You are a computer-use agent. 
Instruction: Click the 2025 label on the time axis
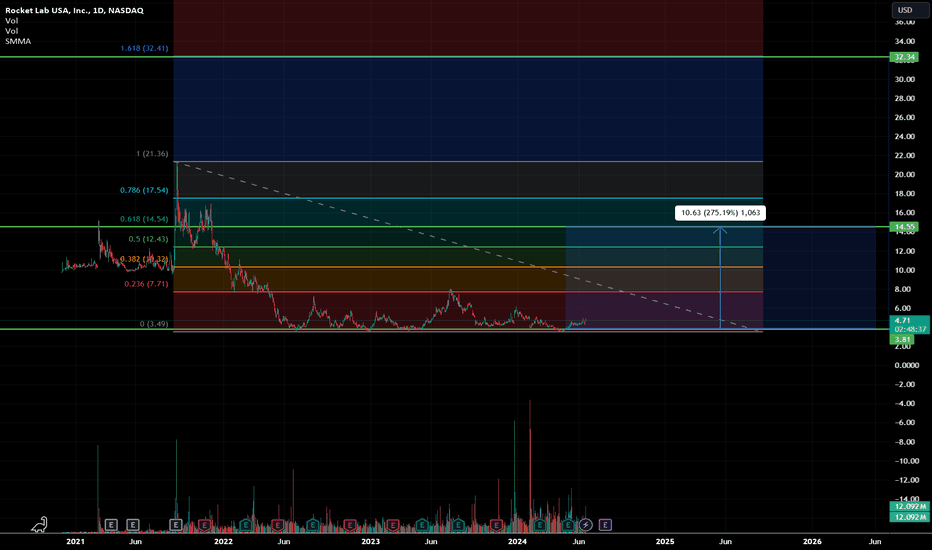[x=665, y=541]
